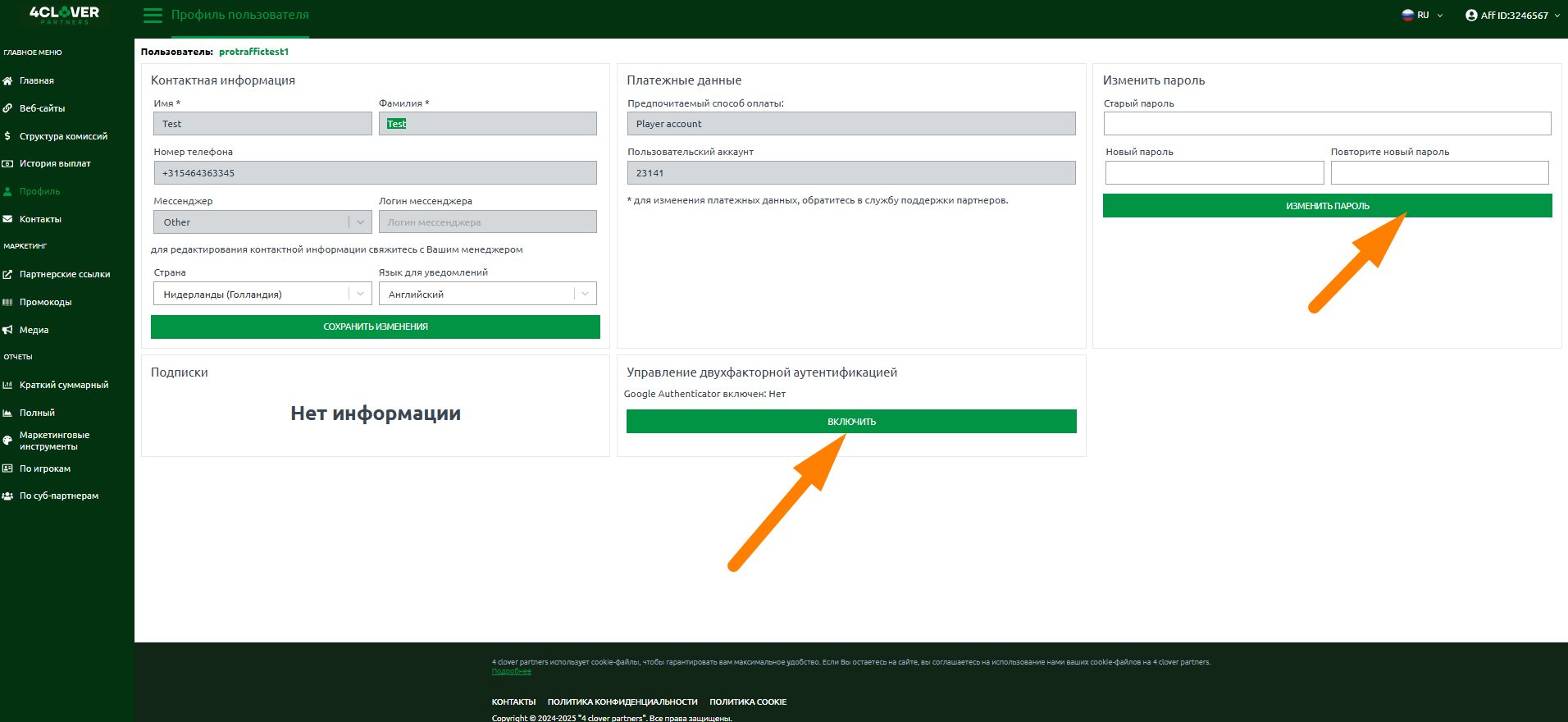Open the Подробнее cookie link
The height and width of the screenshot is (722, 1568).
(512, 671)
